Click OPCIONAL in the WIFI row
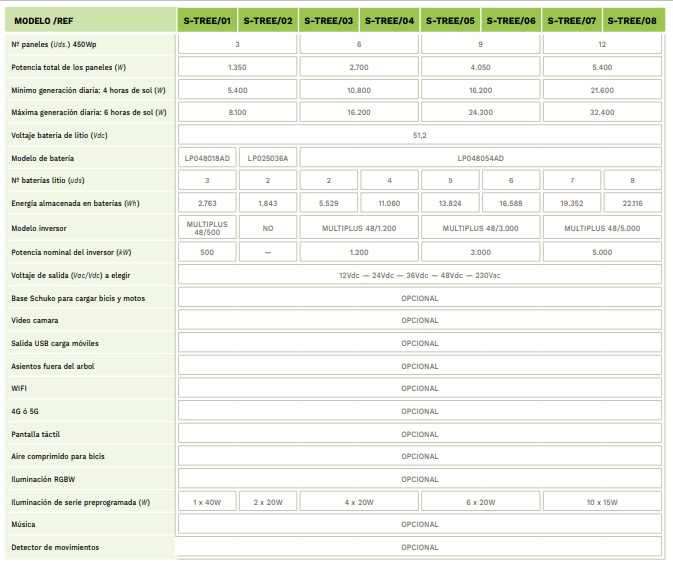673x563 pixels. click(419, 388)
